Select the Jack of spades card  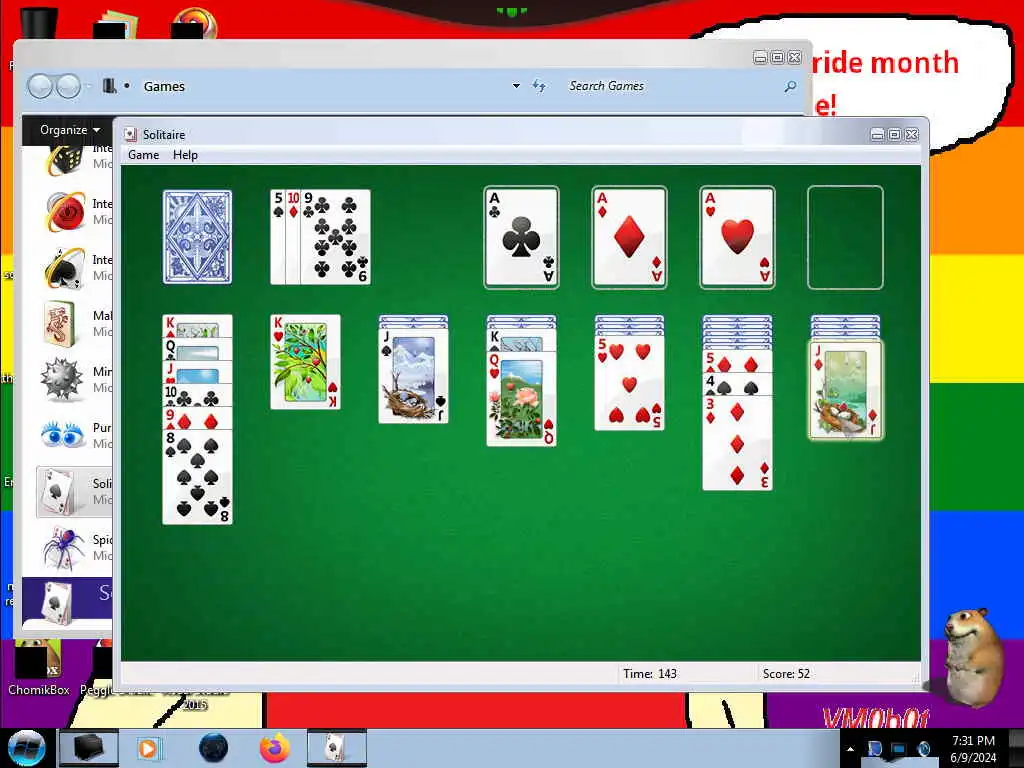click(413, 376)
